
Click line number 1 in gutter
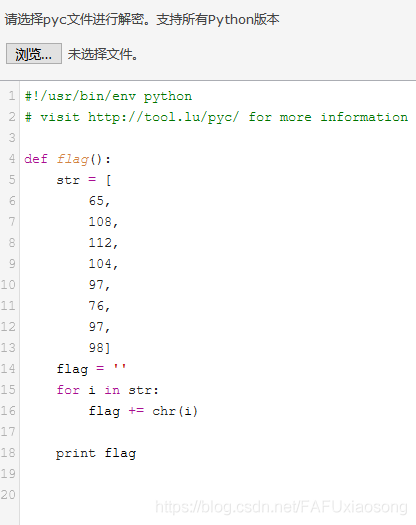12,96
